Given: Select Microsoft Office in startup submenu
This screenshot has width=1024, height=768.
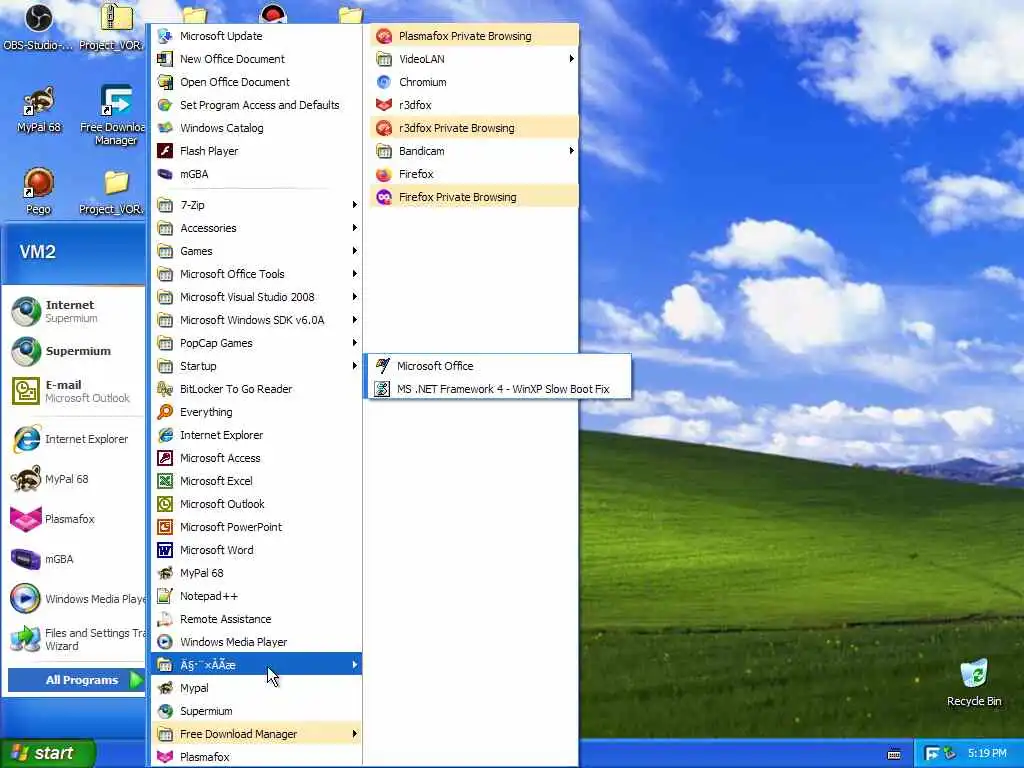Looking at the screenshot, I should (x=499, y=366).
